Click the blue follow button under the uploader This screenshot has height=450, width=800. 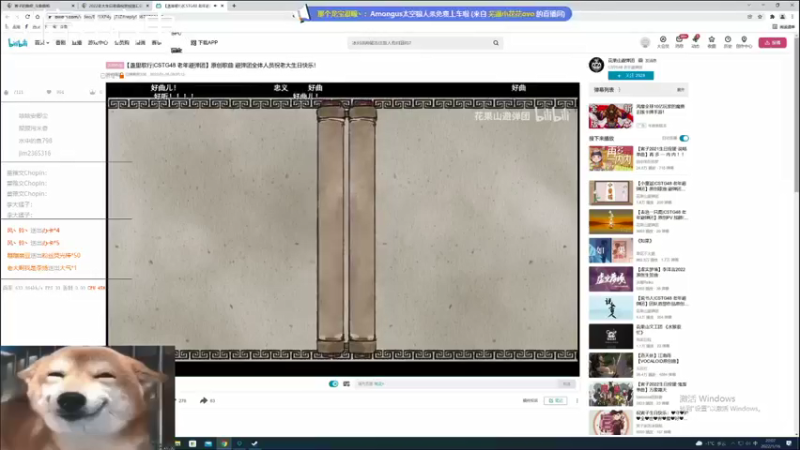click(631, 76)
